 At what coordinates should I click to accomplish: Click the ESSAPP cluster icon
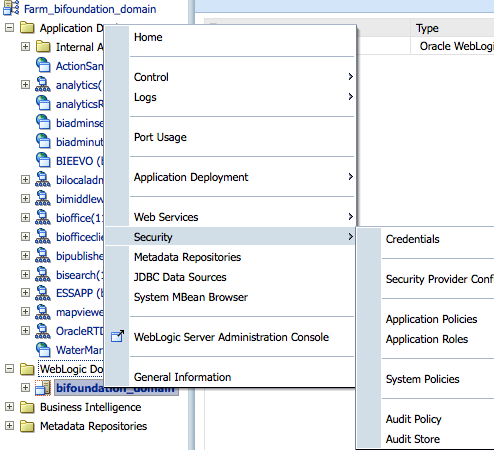click(x=43, y=293)
